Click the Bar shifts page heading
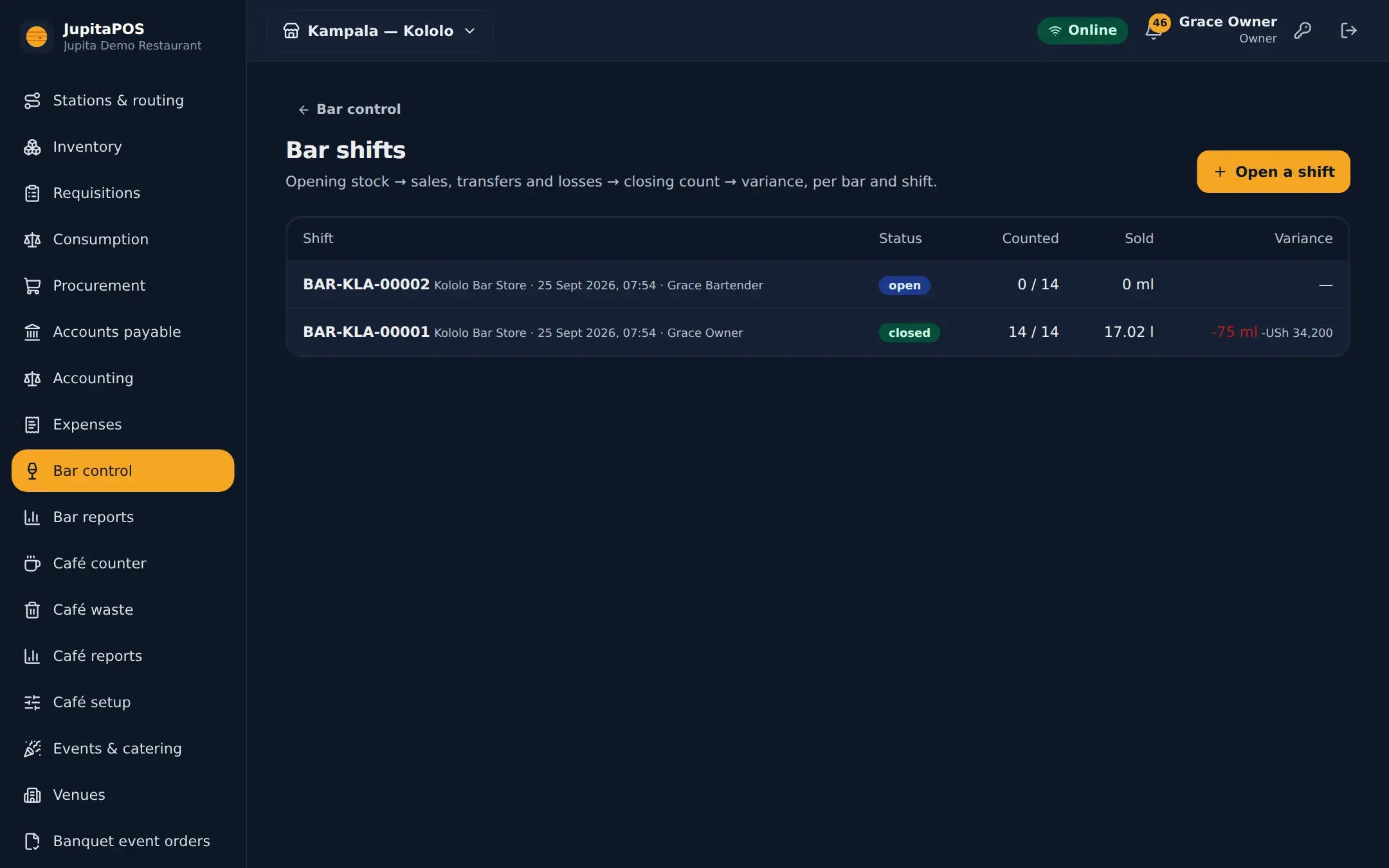Viewport: 1389px width, 868px height. [346, 150]
